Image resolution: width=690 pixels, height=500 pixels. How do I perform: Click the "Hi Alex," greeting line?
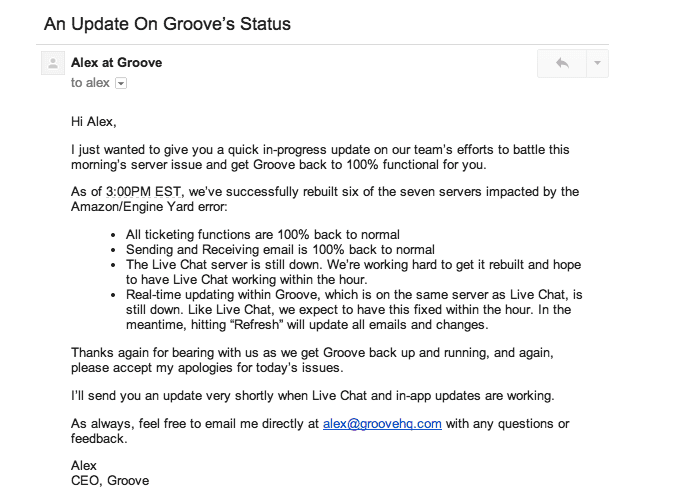(94, 122)
